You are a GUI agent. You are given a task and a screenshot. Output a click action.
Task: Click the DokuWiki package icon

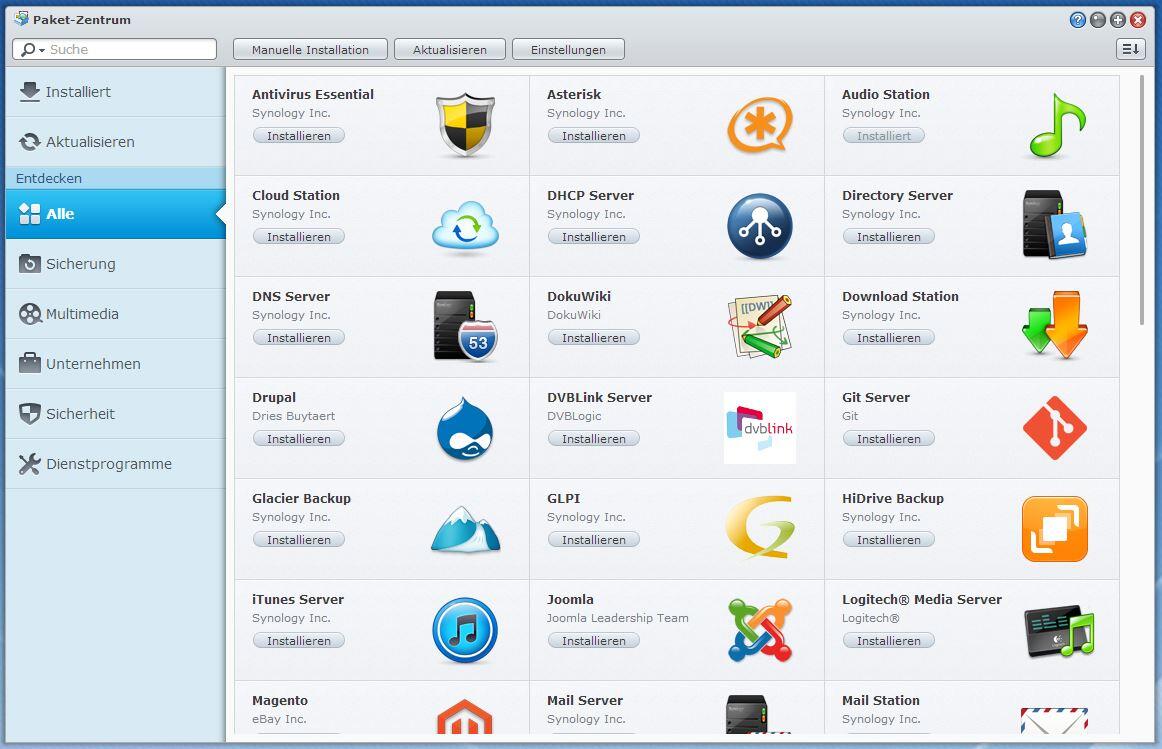760,326
